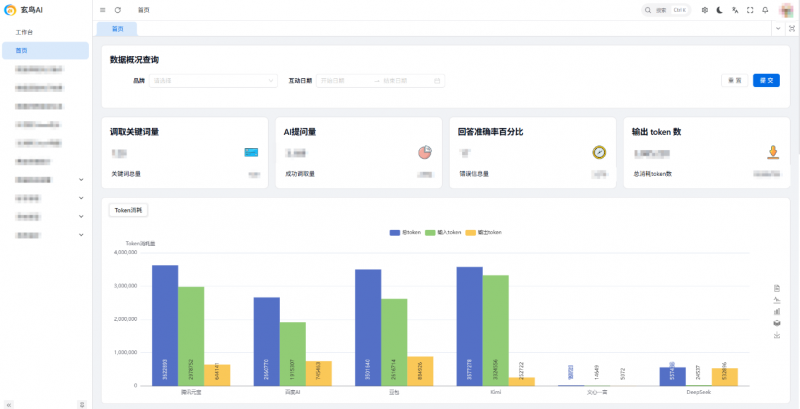Click the refresh icon in top bar

click(118, 10)
